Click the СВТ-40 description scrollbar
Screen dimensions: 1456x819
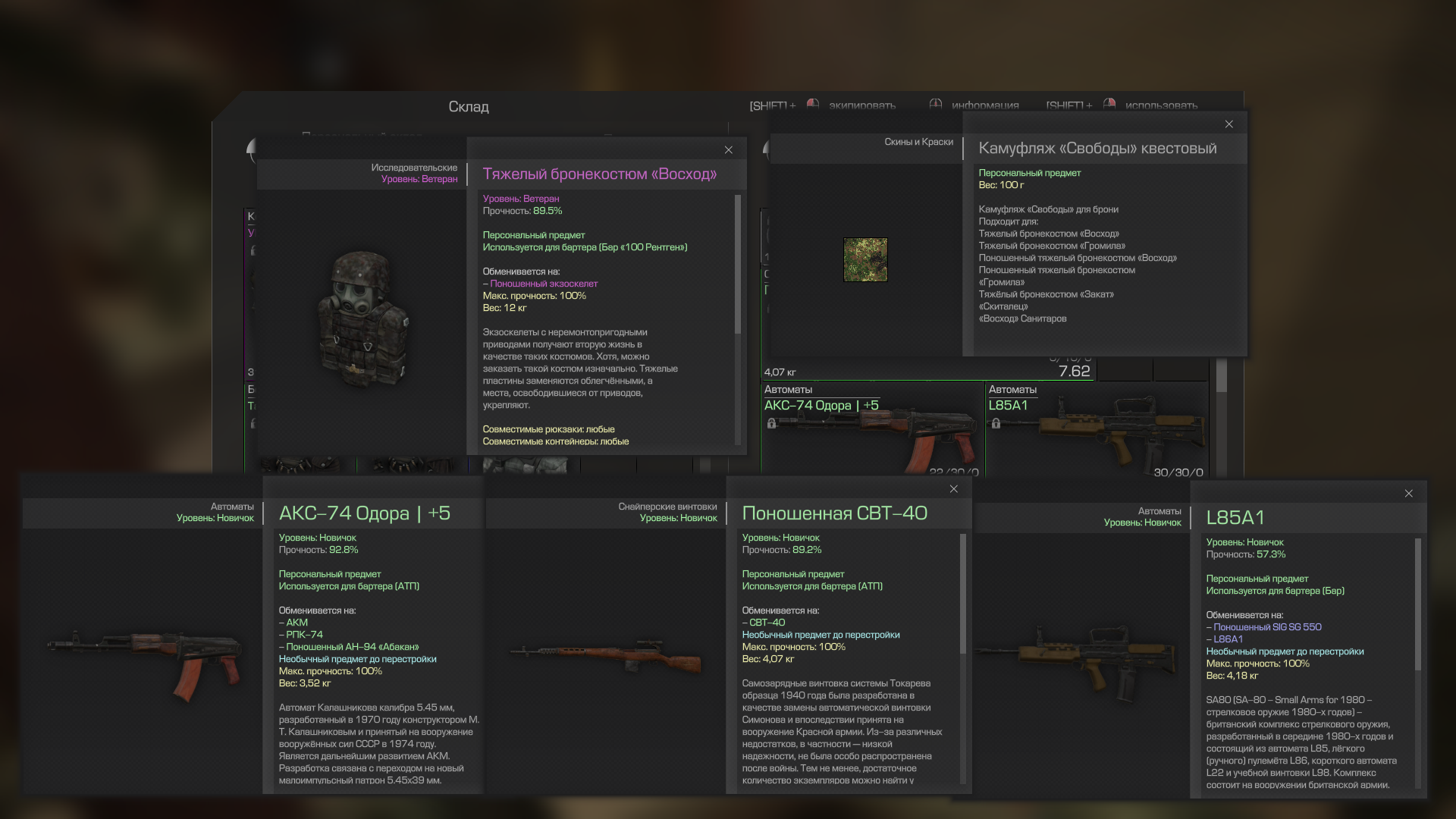pyautogui.click(x=963, y=593)
